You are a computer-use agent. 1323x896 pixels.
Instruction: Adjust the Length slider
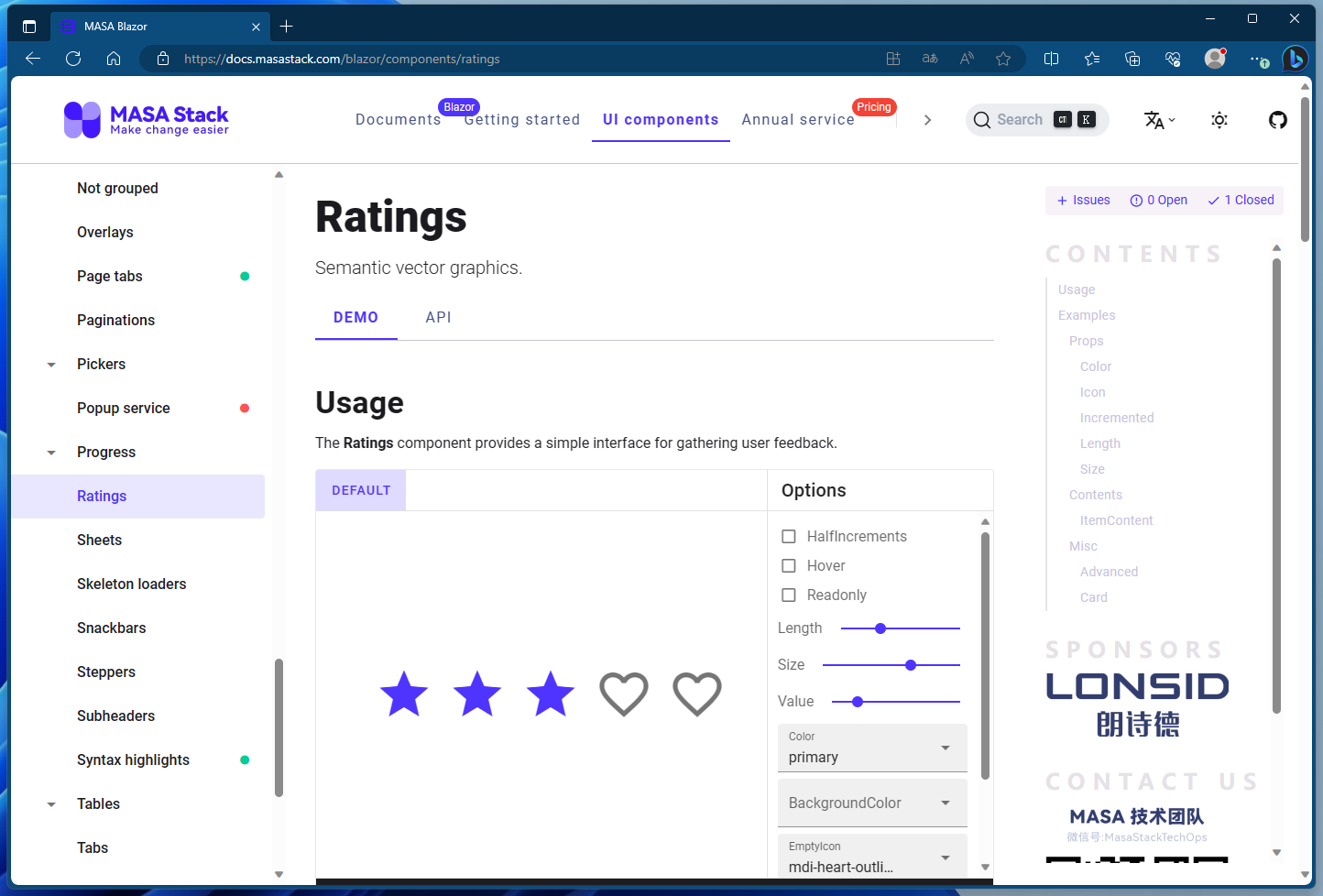880,628
